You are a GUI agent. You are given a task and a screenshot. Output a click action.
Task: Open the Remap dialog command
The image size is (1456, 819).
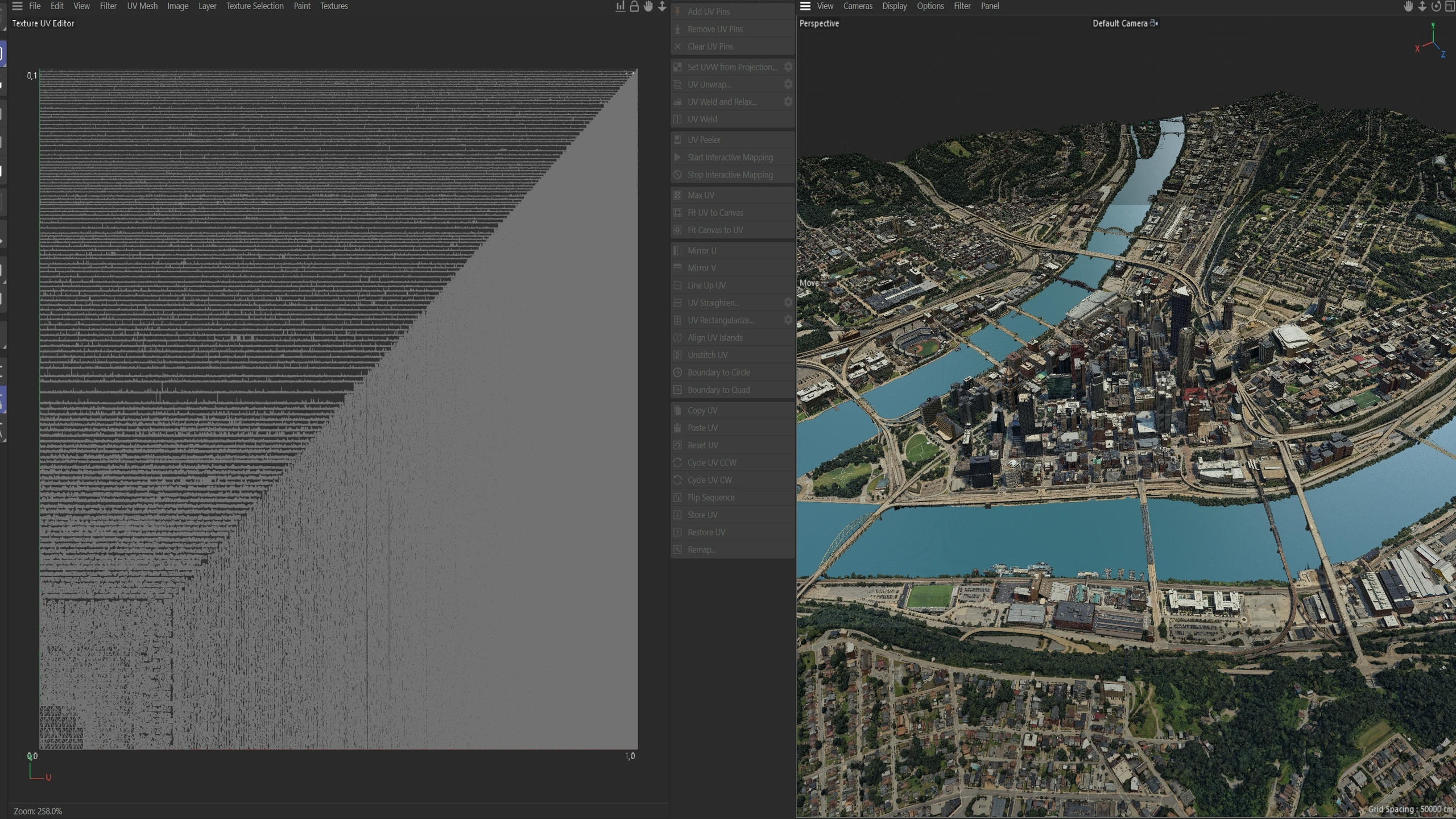click(733, 550)
